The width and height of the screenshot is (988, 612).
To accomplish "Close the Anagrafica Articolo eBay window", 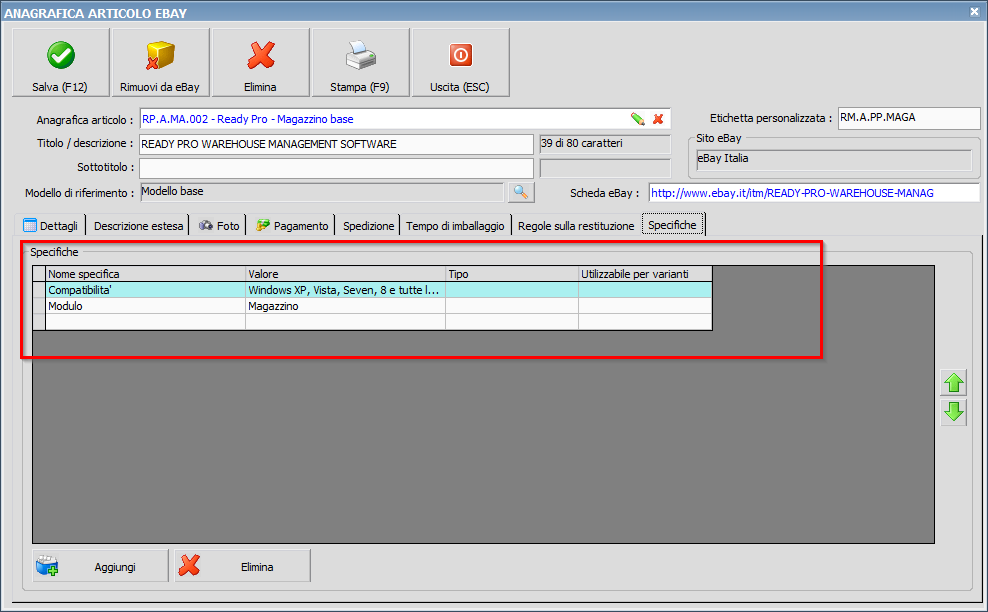I will 974,11.
